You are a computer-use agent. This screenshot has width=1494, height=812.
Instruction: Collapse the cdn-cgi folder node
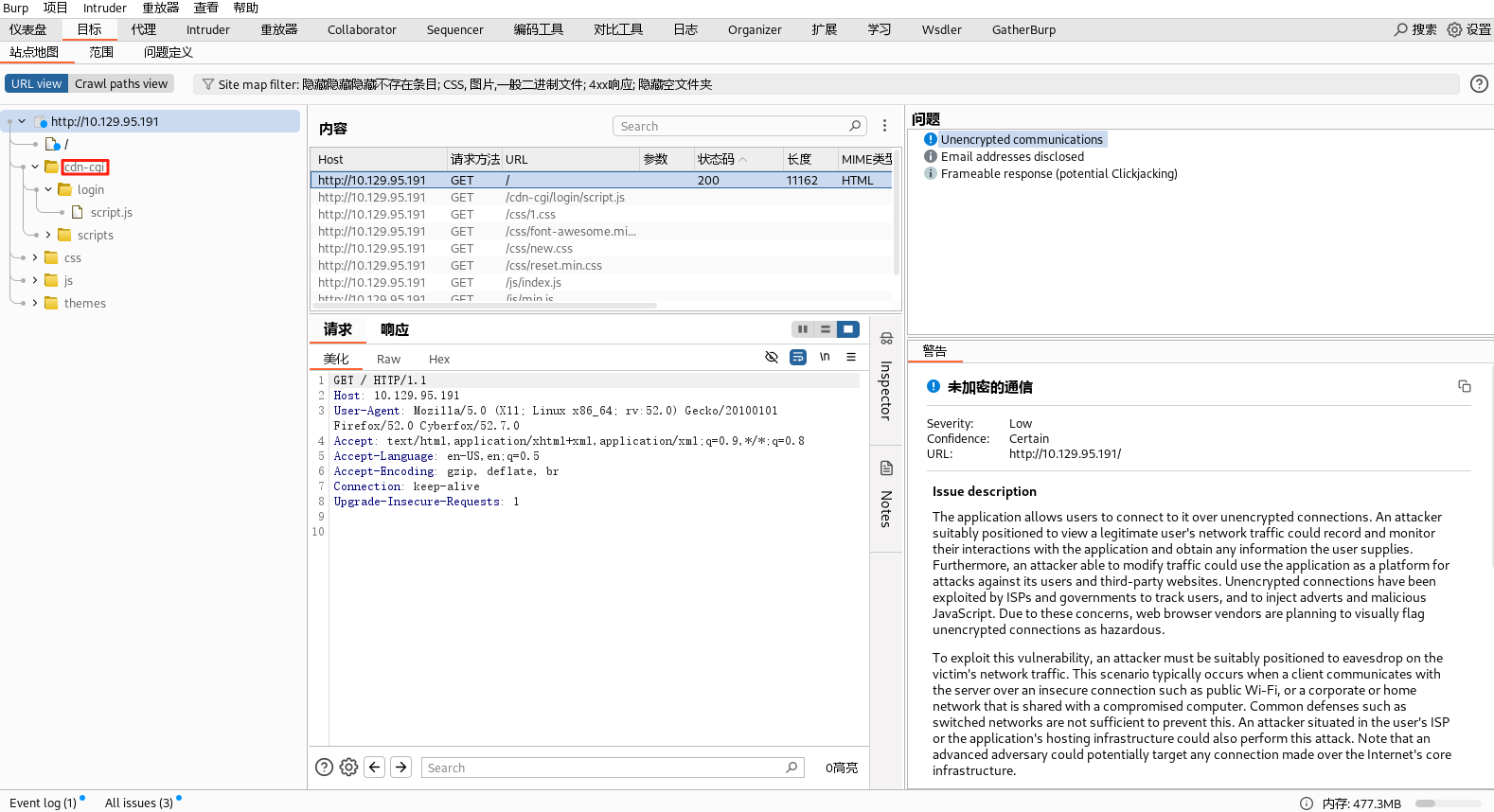(x=35, y=167)
